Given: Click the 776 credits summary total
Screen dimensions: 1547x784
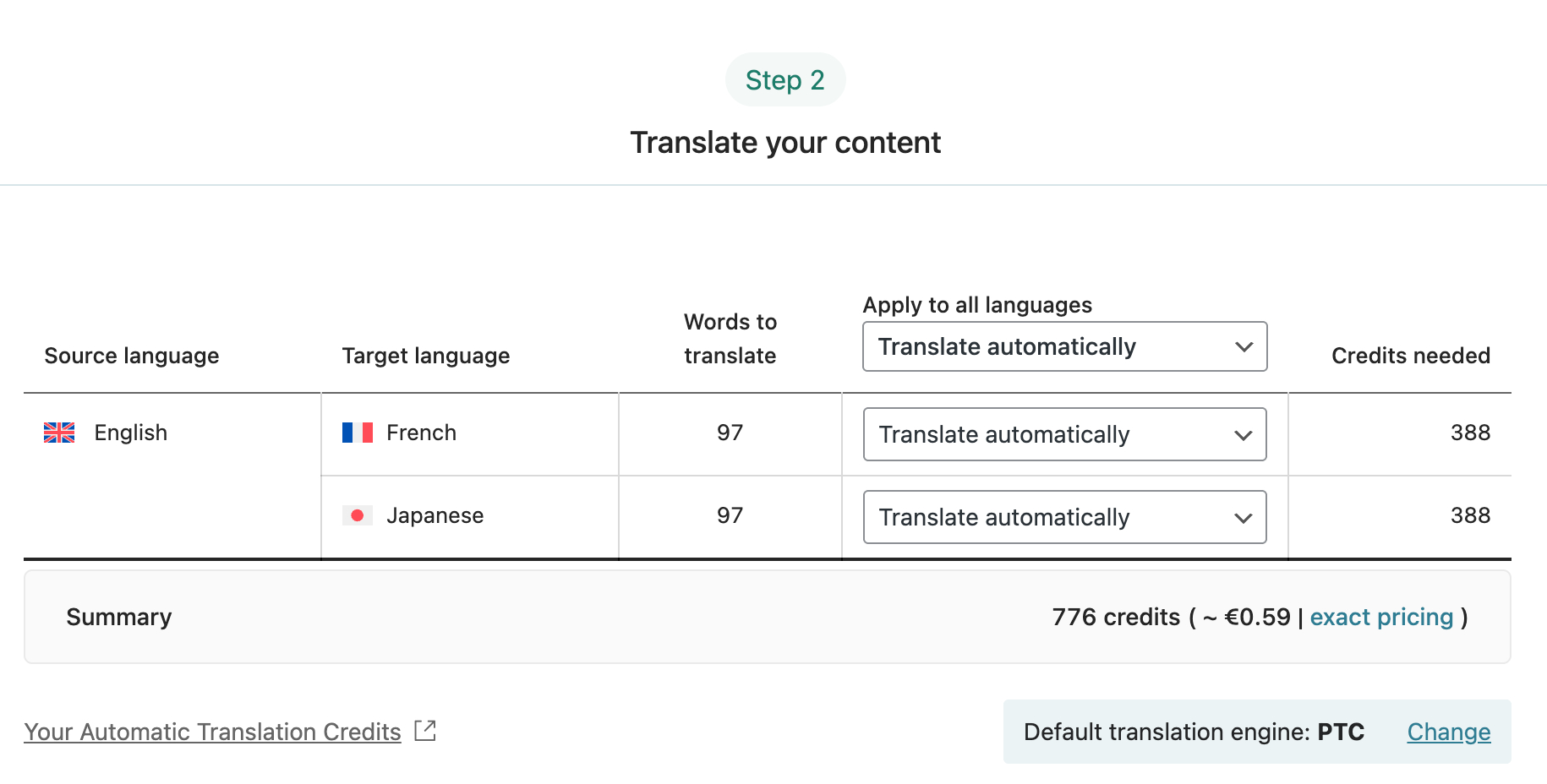Looking at the screenshot, I should 1116,617.
